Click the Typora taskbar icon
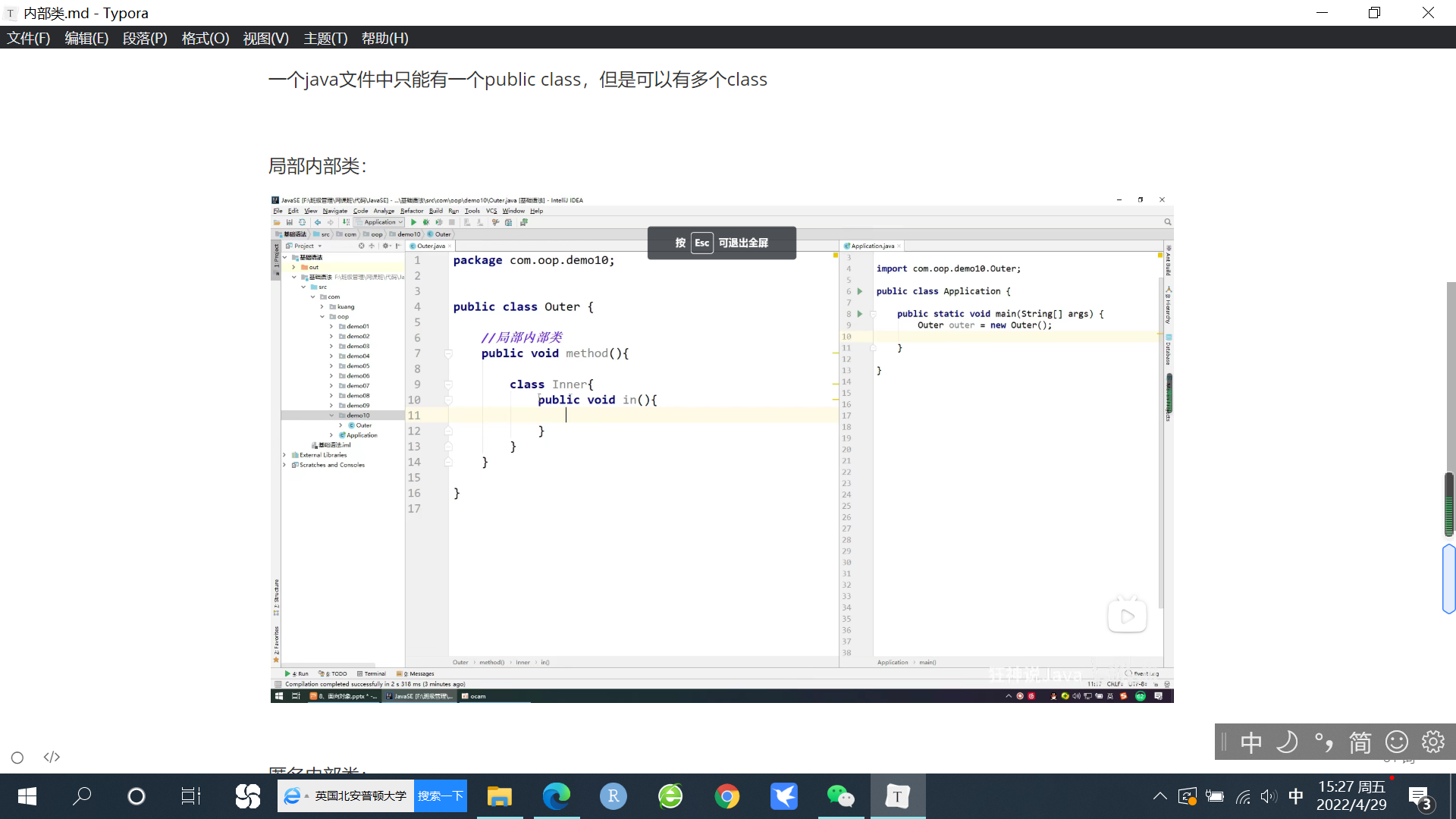 [x=897, y=796]
